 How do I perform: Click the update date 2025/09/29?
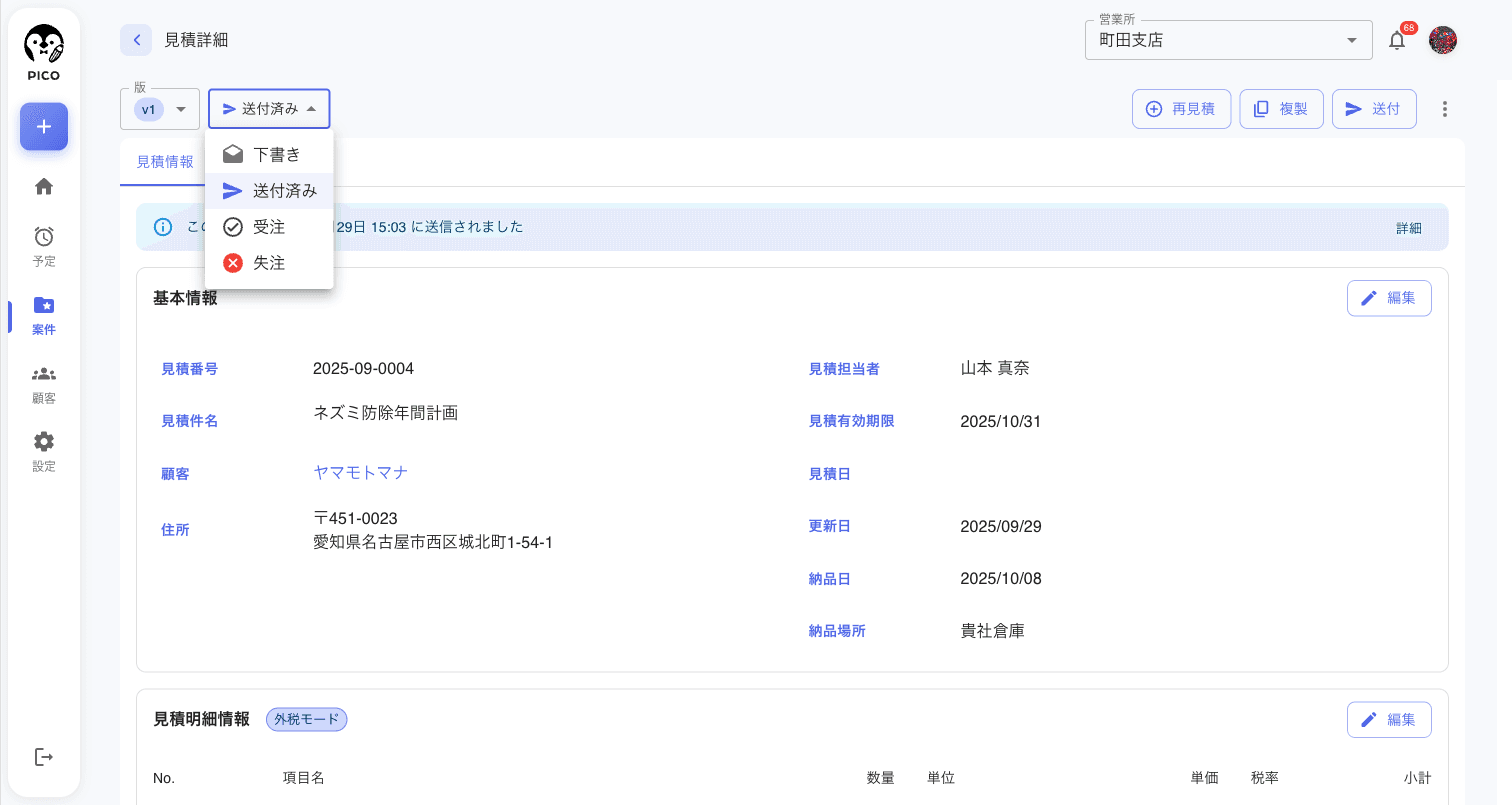(1000, 526)
